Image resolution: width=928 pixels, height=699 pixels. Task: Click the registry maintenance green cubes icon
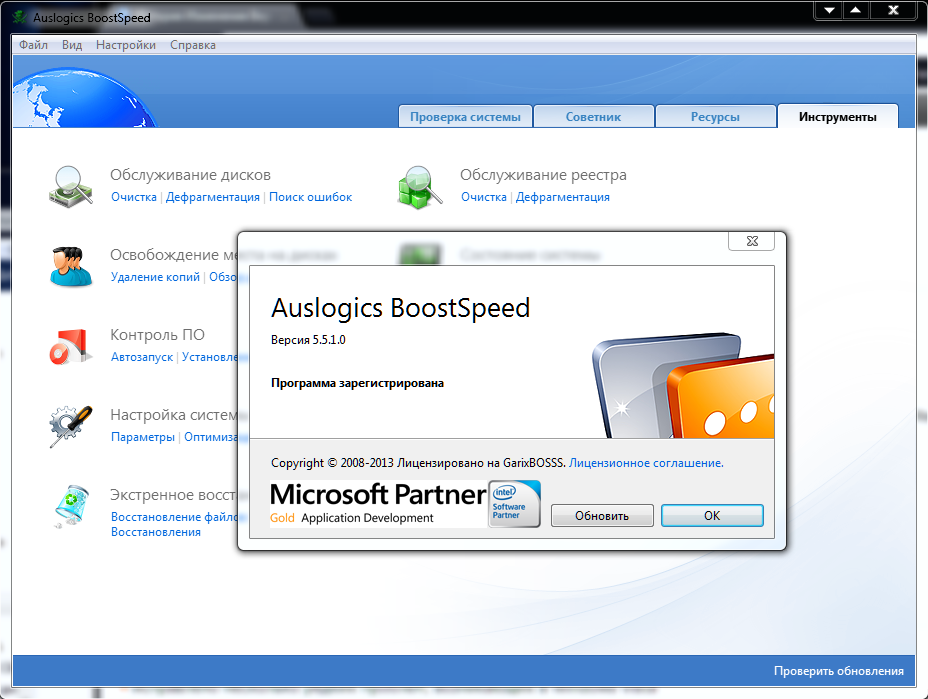click(420, 186)
